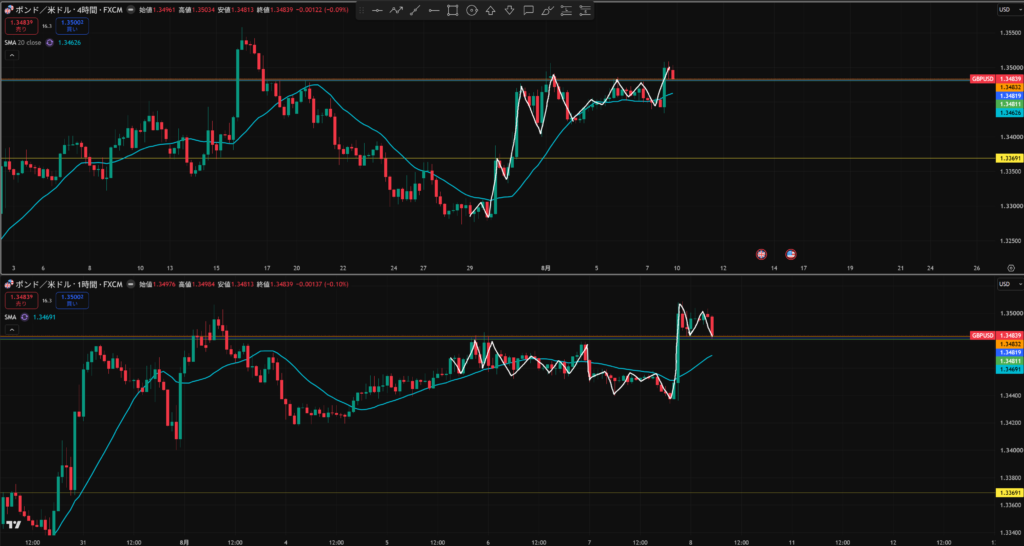Screen dimensions: 1024x546
Task: Select the comment callout tool
Action: click(528, 10)
